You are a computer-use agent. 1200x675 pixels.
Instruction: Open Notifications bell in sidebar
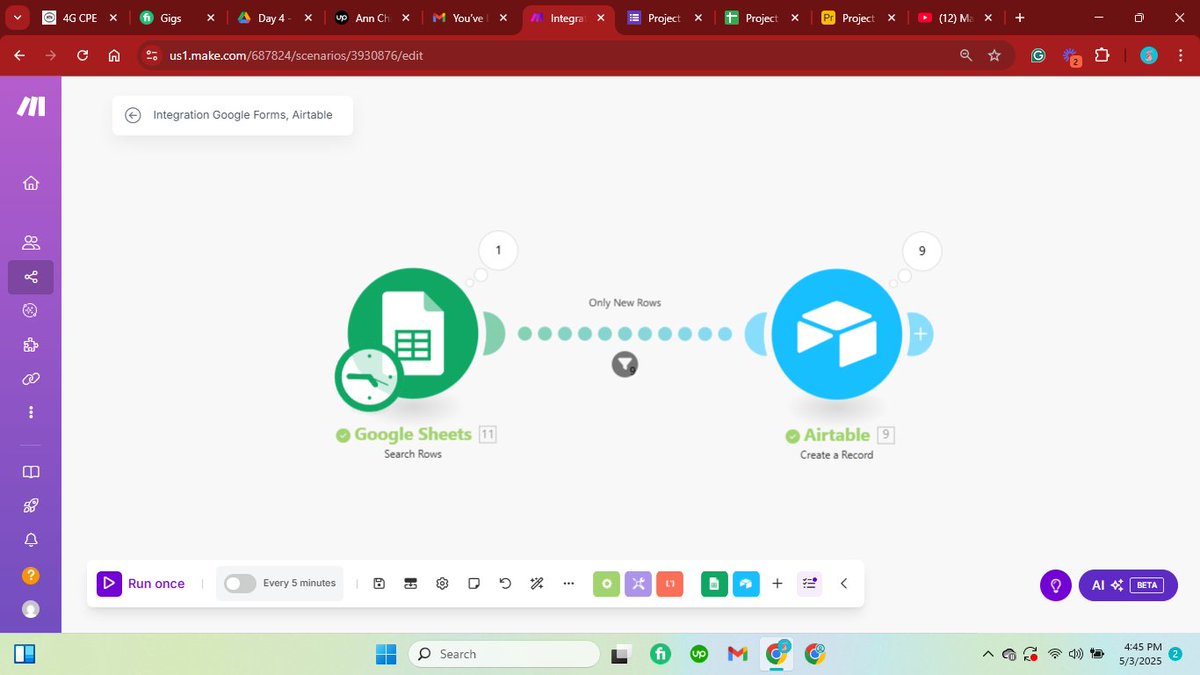coord(31,540)
